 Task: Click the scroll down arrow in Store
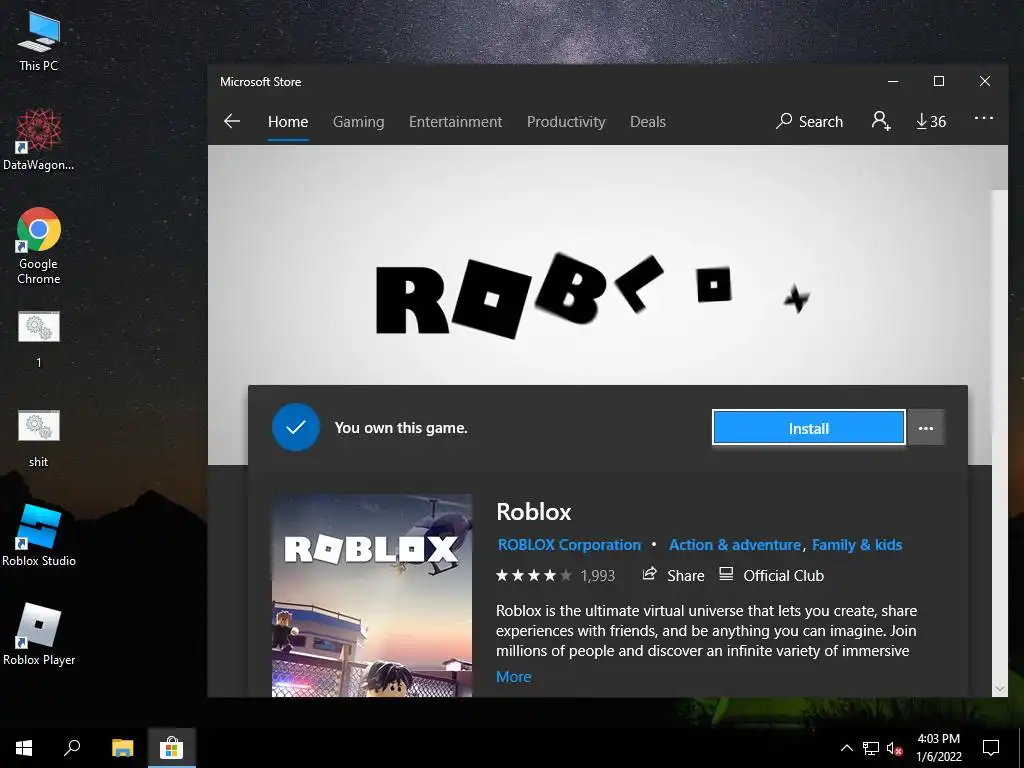999,688
